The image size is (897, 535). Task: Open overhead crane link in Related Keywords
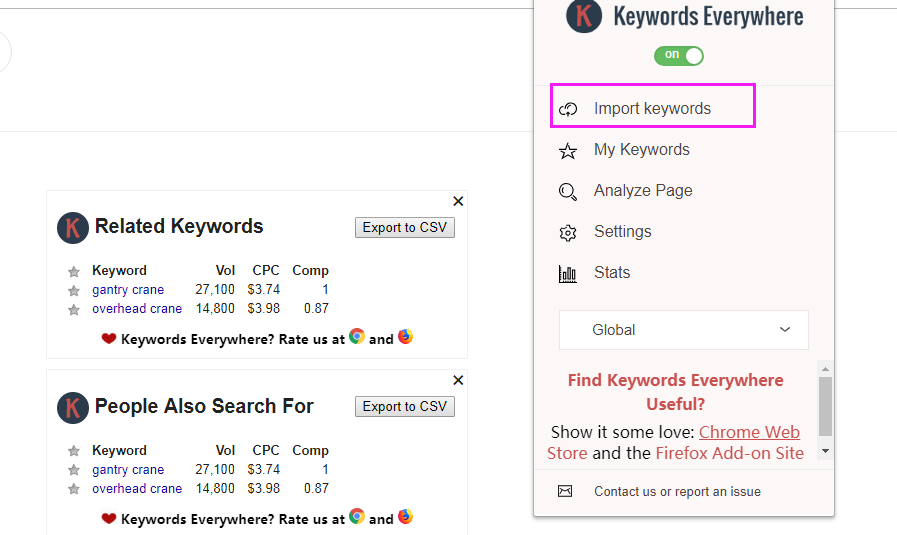(137, 309)
